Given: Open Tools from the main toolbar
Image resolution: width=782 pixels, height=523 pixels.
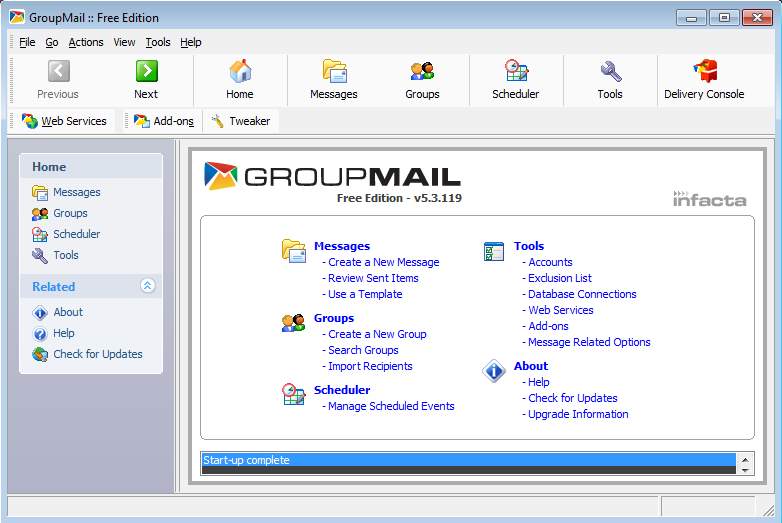Looking at the screenshot, I should tap(610, 80).
